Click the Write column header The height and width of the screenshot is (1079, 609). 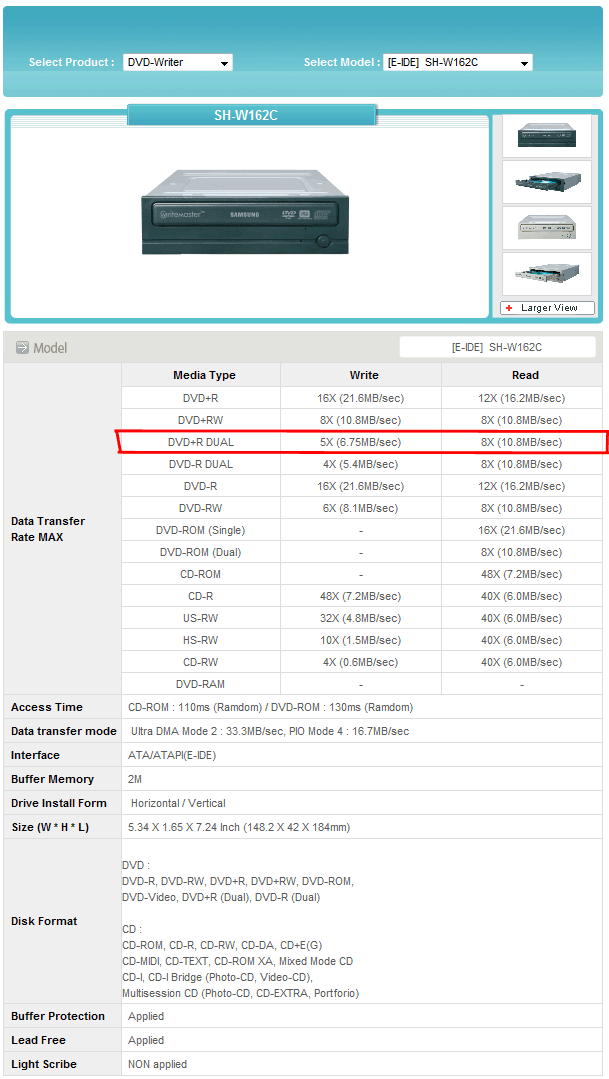pos(361,375)
